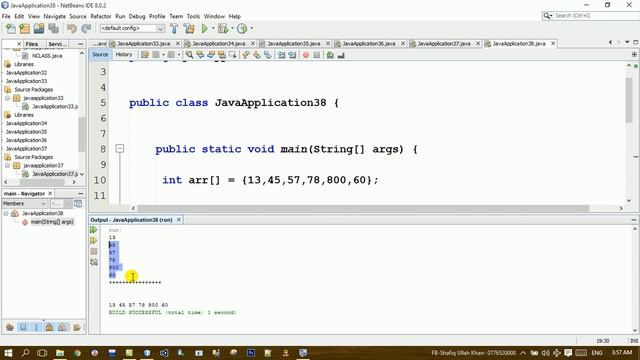The width and height of the screenshot is (640, 360).
Task: Open the Refactor menu
Action: click(x=101, y=16)
